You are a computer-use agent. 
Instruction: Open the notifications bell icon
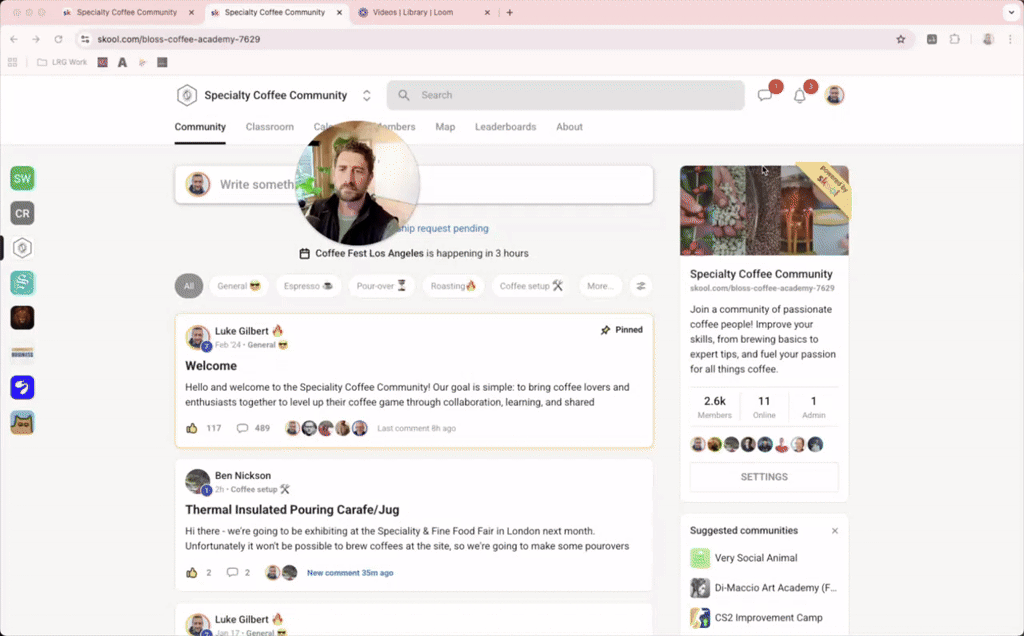(799, 96)
